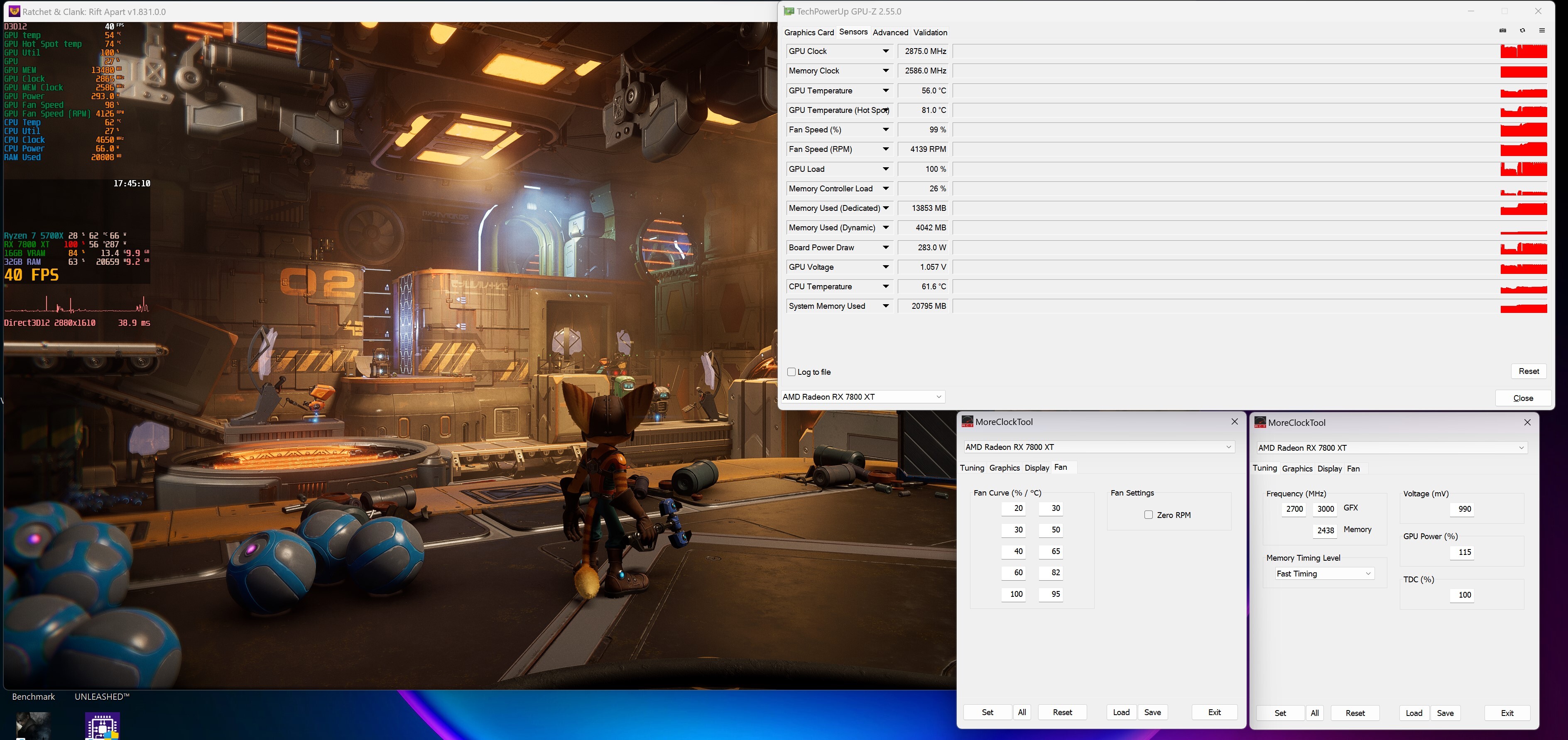The height and width of the screenshot is (740, 1568).
Task: Open the GPU selector in the MoreClockTool fan-curve window
Action: tap(1099, 447)
